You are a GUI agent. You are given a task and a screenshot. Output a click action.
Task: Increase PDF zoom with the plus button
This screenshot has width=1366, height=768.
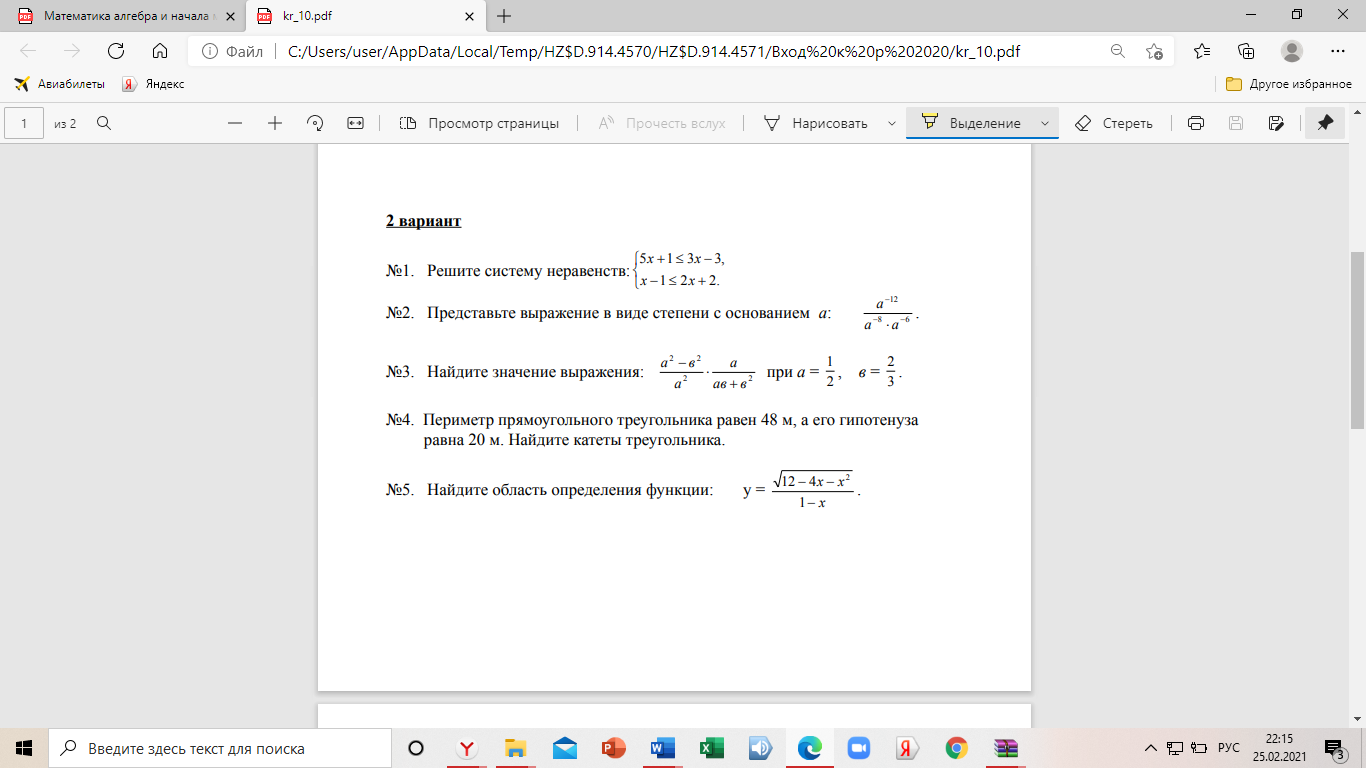pos(275,123)
